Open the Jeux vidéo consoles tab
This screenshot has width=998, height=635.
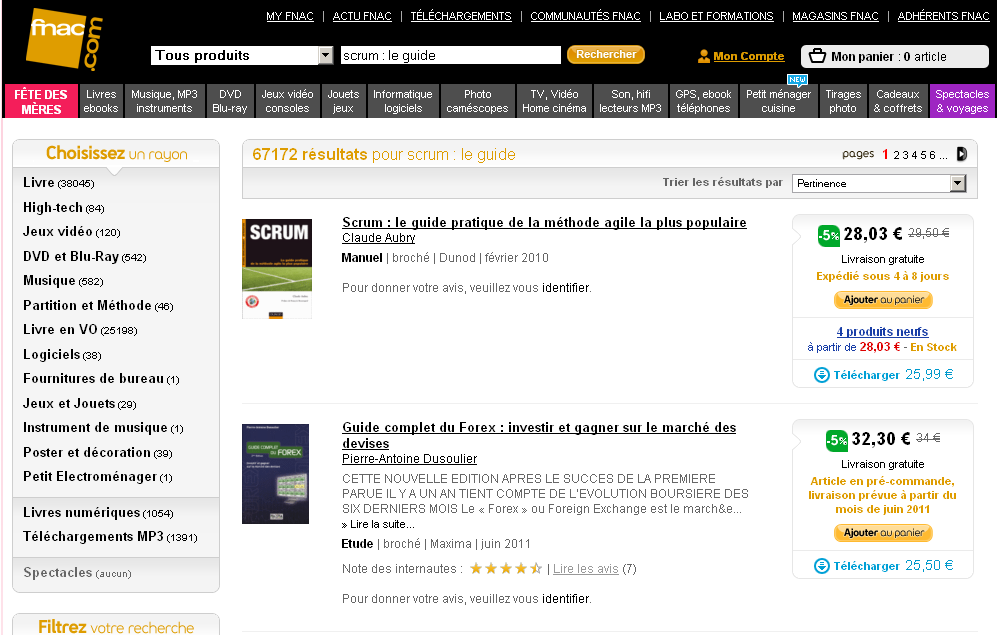click(287, 101)
